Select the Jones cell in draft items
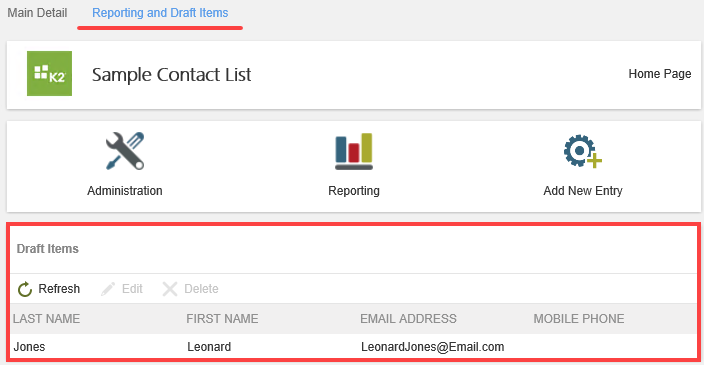This screenshot has height=365, width=704. click(29, 347)
